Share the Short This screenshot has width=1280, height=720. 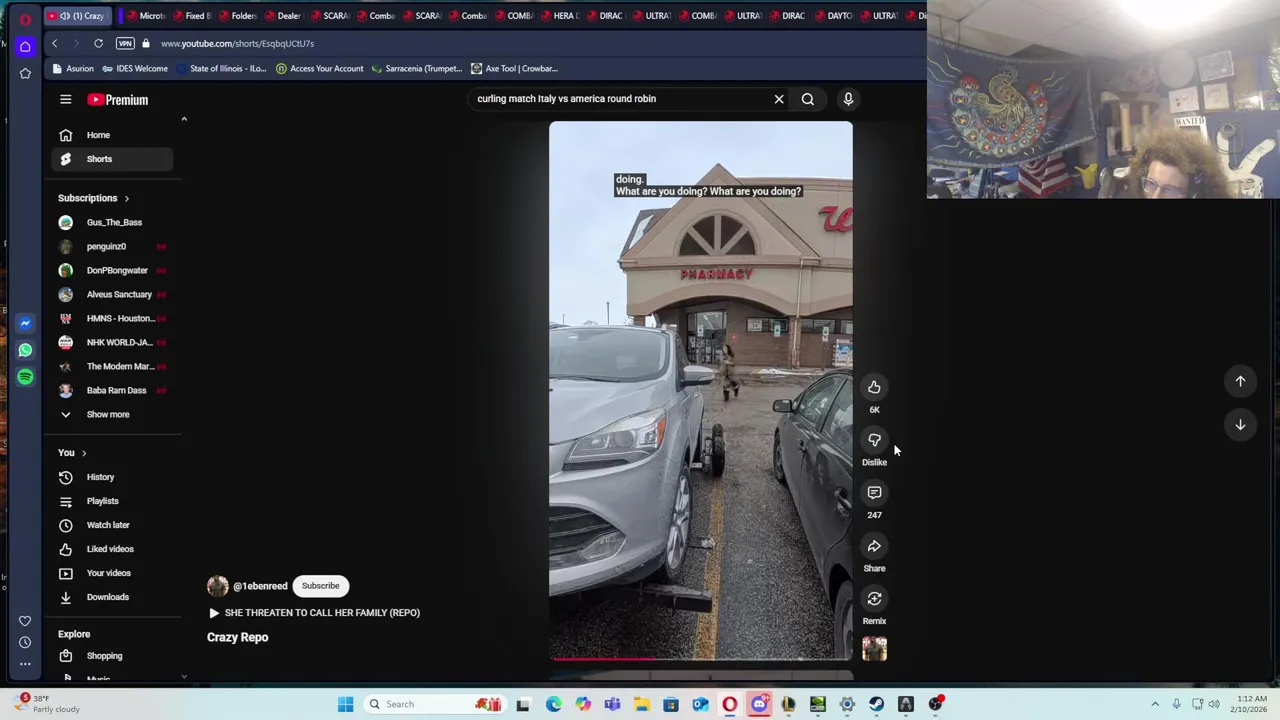[874, 546]
